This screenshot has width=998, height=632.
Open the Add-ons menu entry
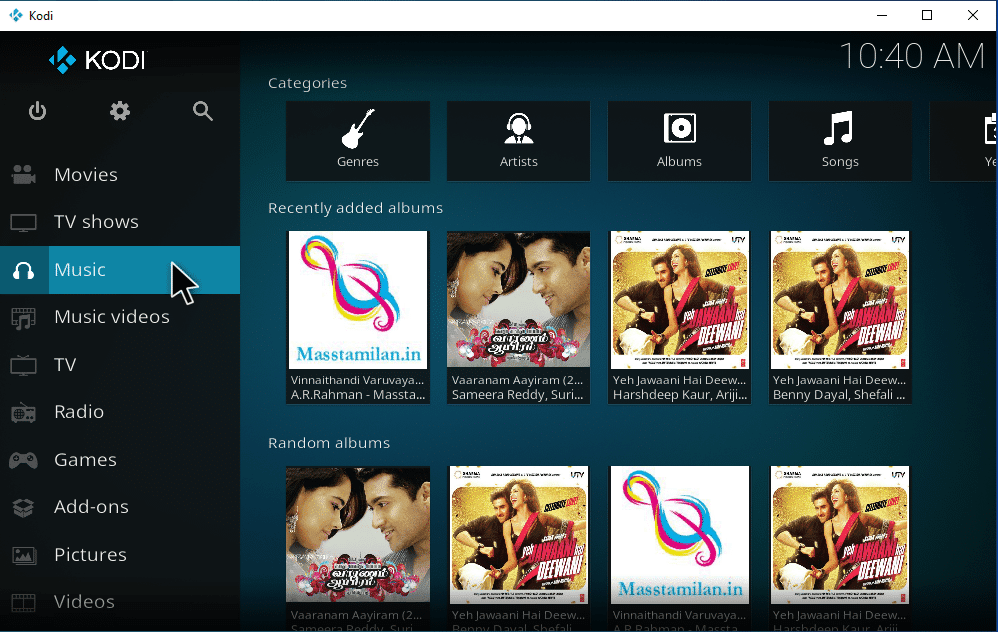[x=91, y=507]
